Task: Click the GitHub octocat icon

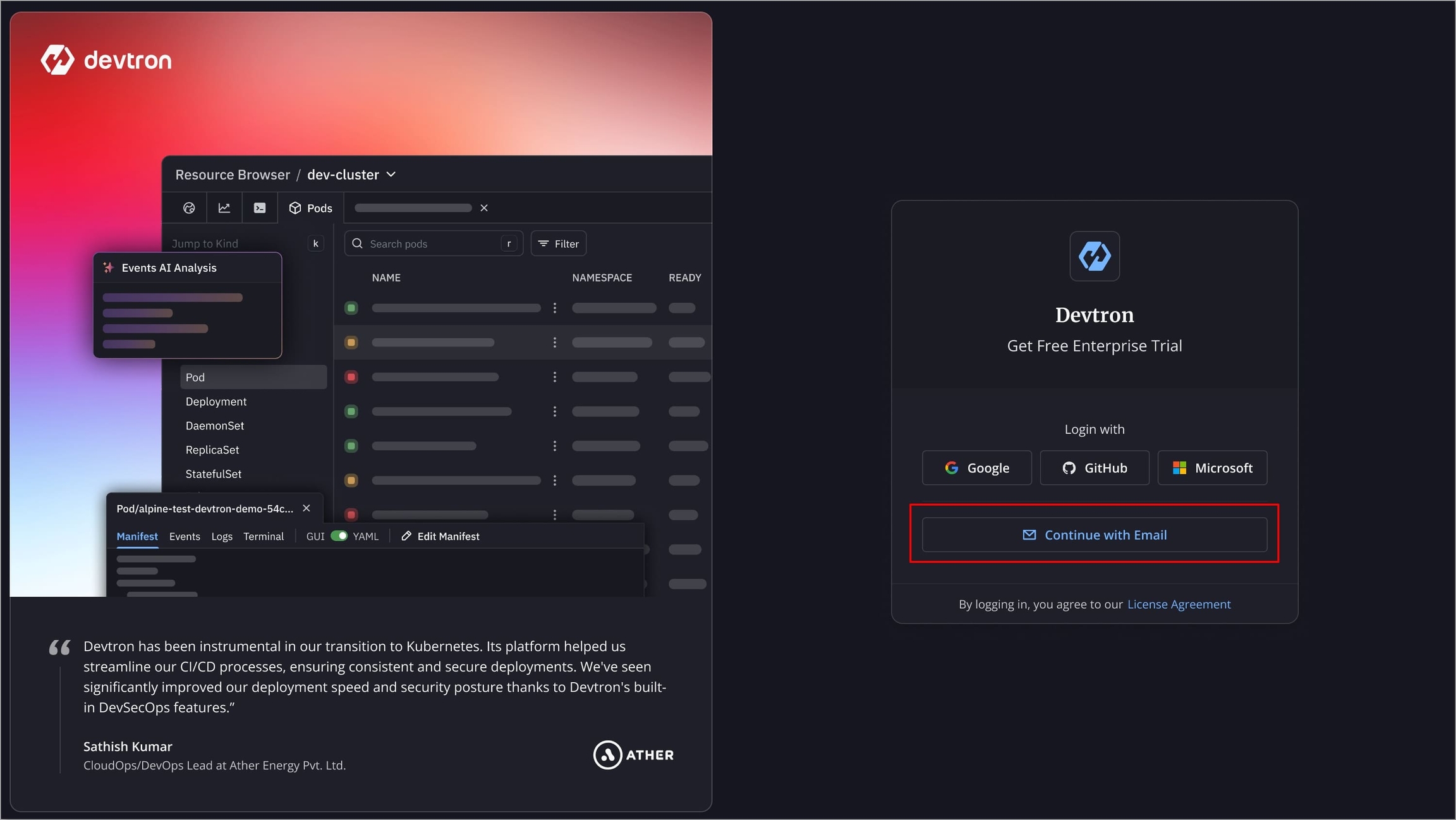Action: click(x=1069, y=468)
